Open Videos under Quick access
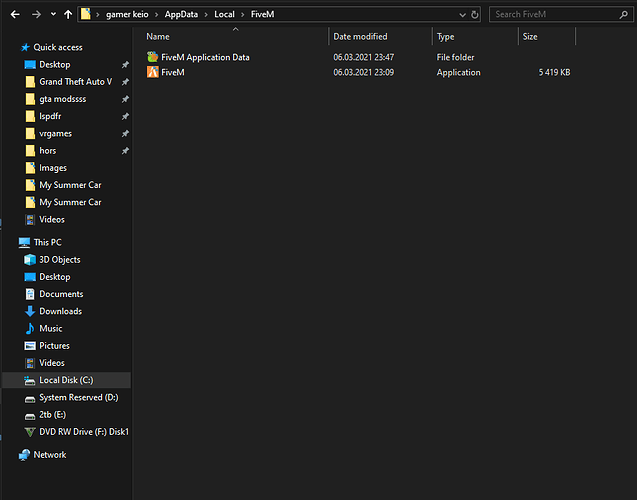Viewport: 637px width, 500px height. (52, 219)
